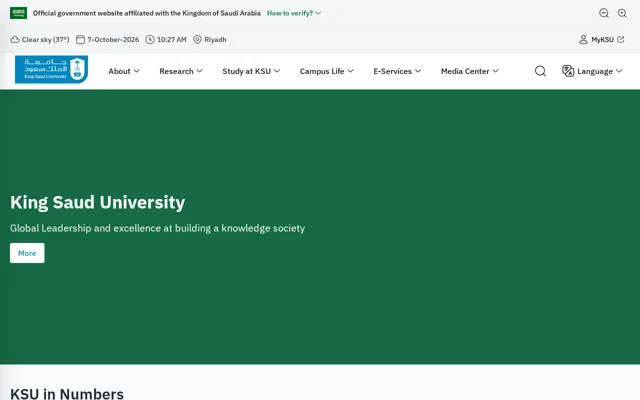The image size is (640, 400).
Task: Click the King Saud University logo
Action: [51, 69]
